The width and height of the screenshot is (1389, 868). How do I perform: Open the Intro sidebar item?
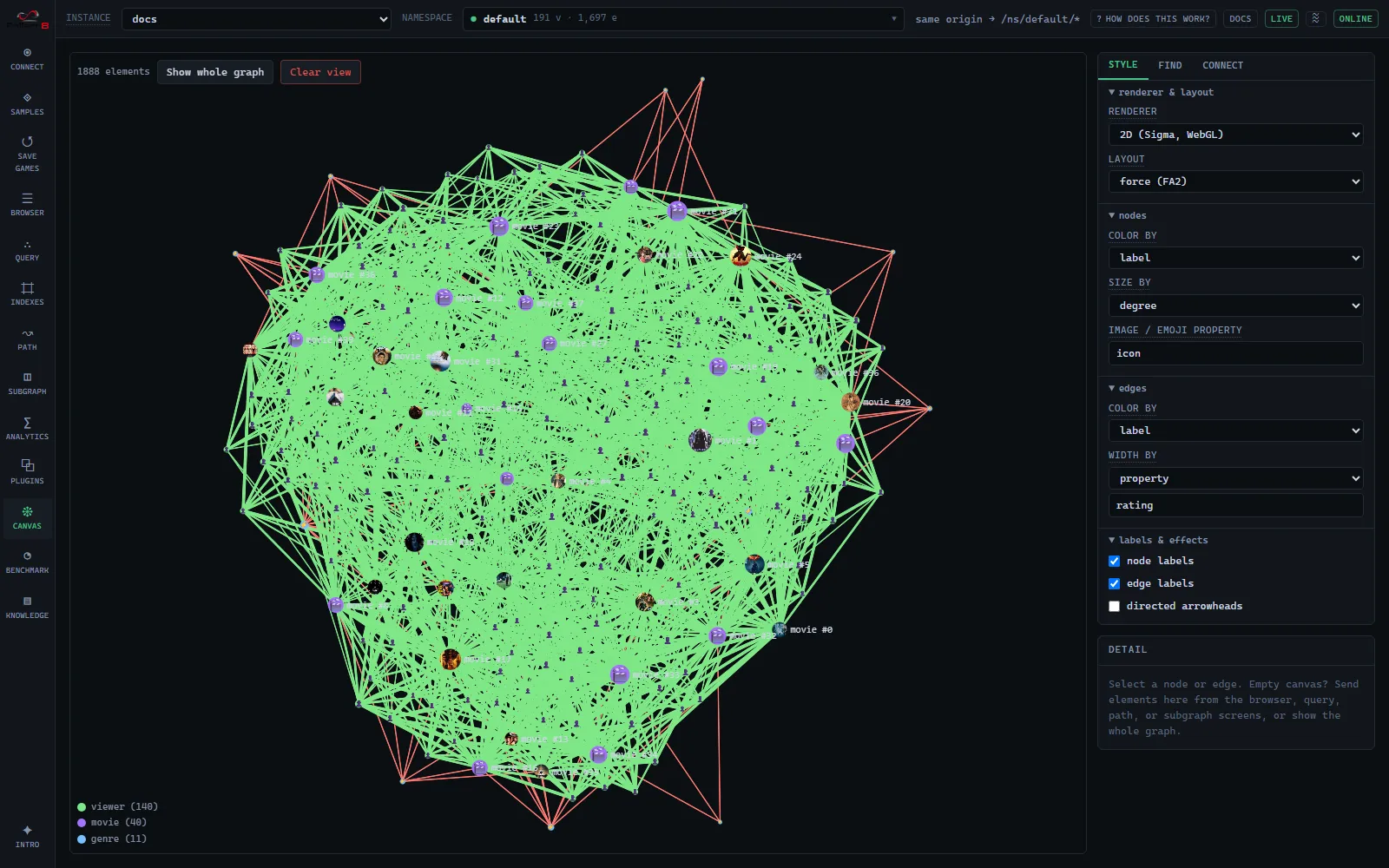pos(27,837)
